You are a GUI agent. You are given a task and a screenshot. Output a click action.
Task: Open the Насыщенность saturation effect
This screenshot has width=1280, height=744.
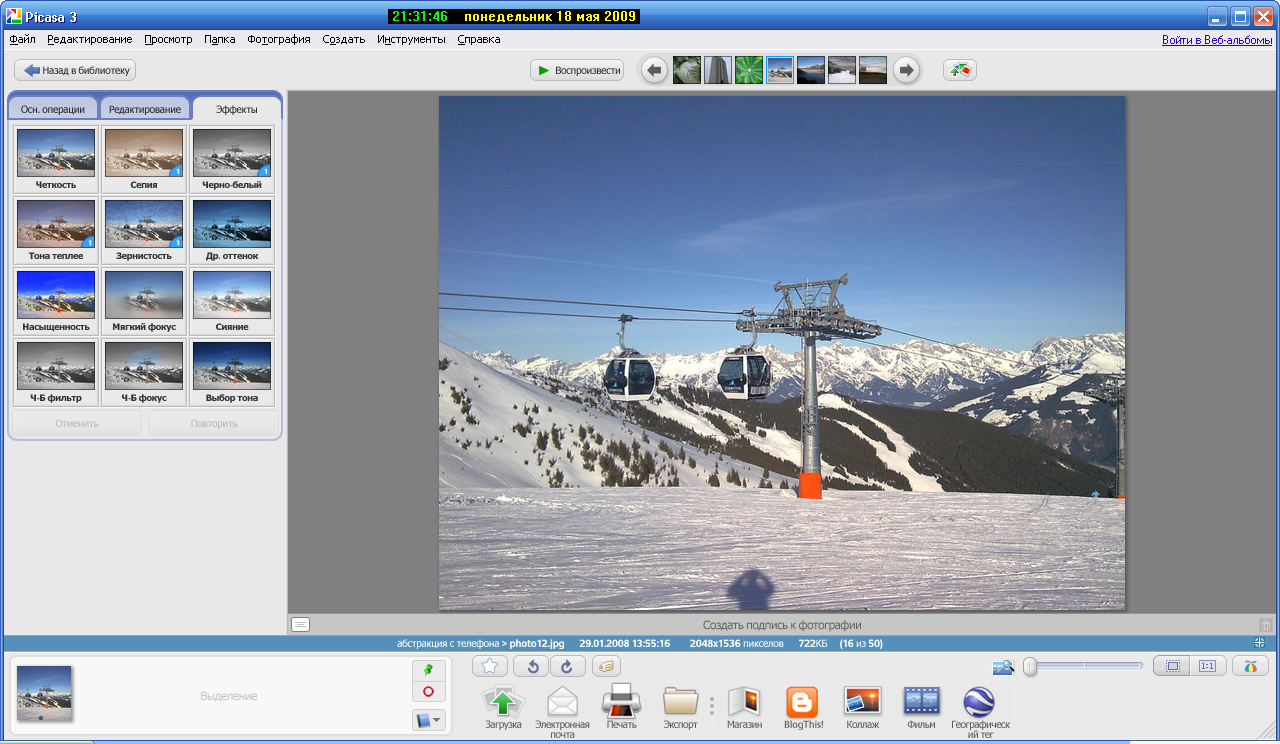click(56, 301)
